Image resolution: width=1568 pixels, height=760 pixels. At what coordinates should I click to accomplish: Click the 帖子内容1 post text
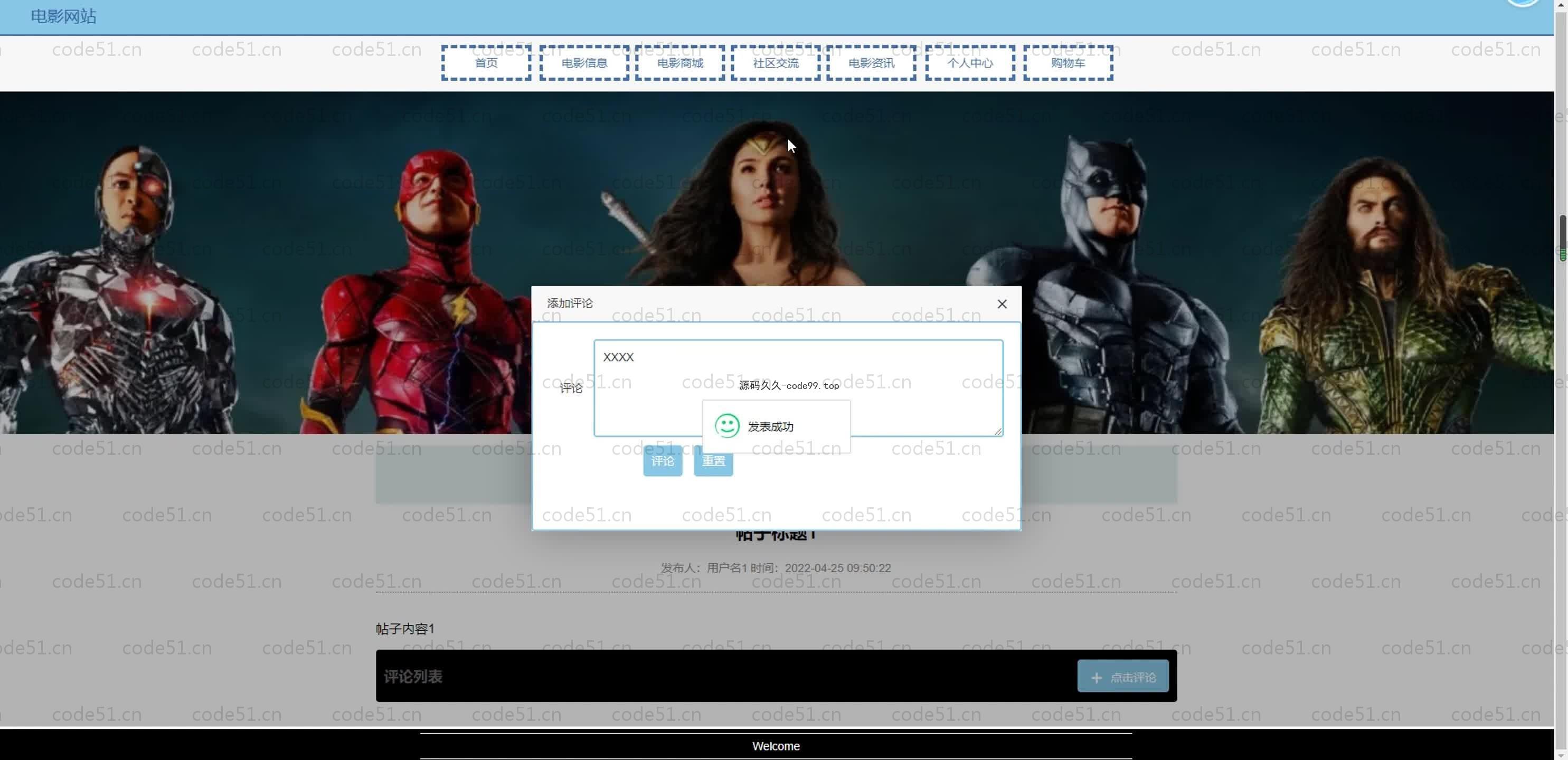[405, 629]
